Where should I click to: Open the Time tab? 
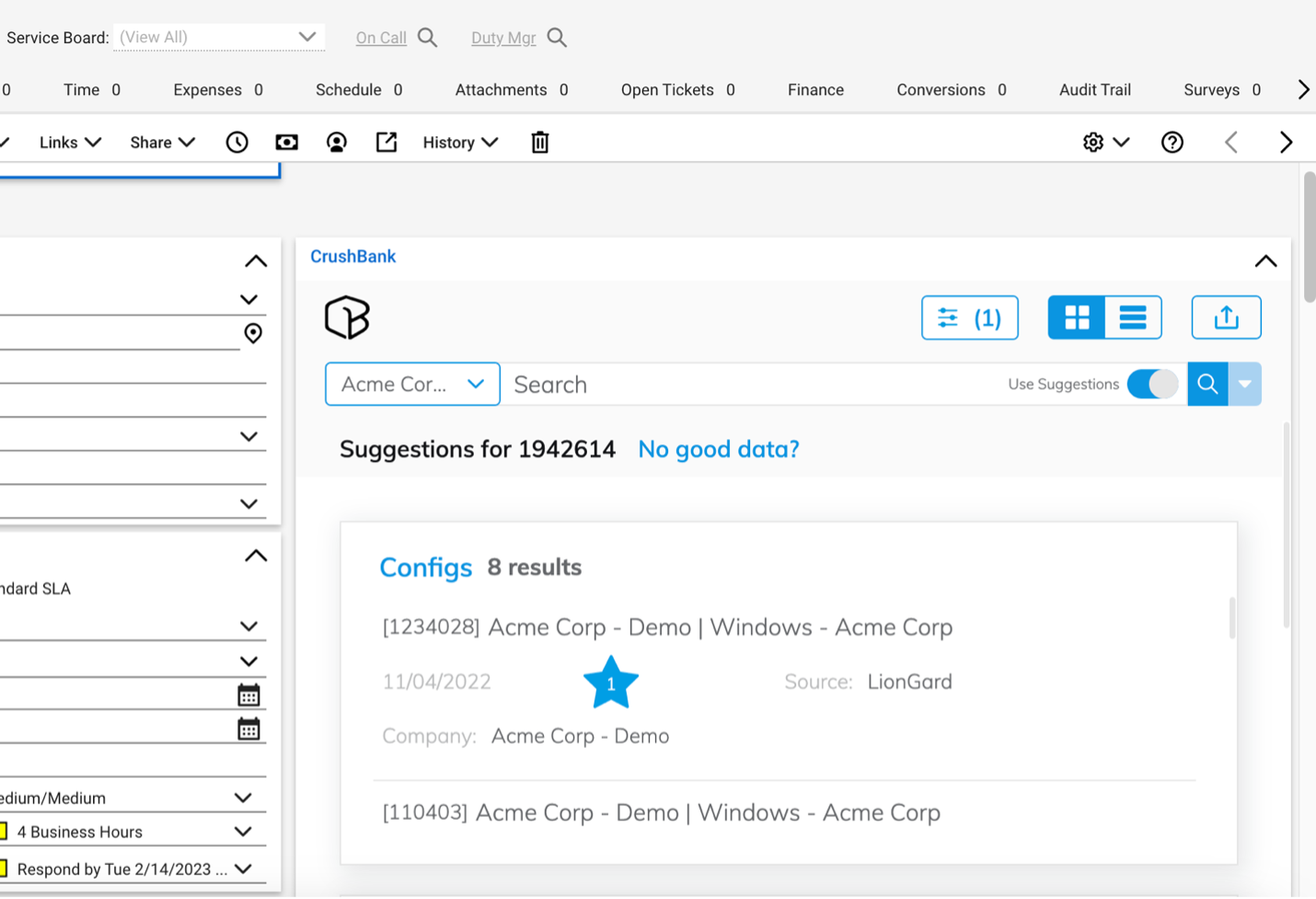coord(92,89)
